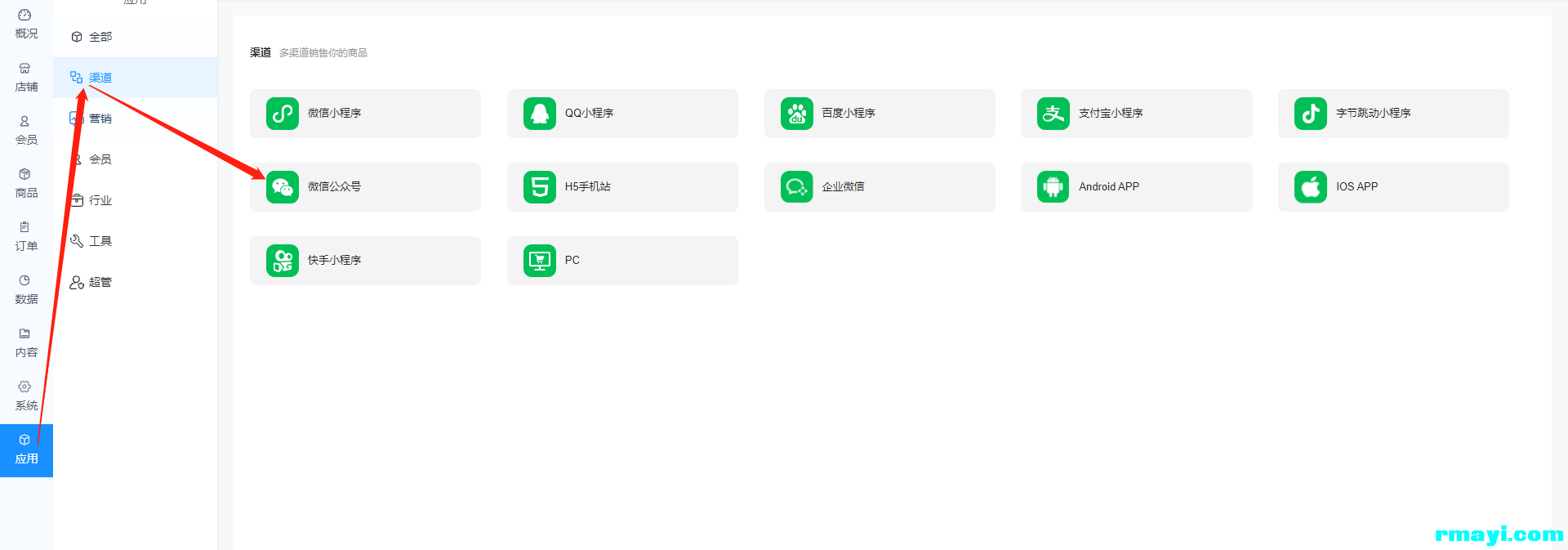This screenshot has width=1568, height=550.
Task: Open the PC channel label
Action: pos(572,260)
